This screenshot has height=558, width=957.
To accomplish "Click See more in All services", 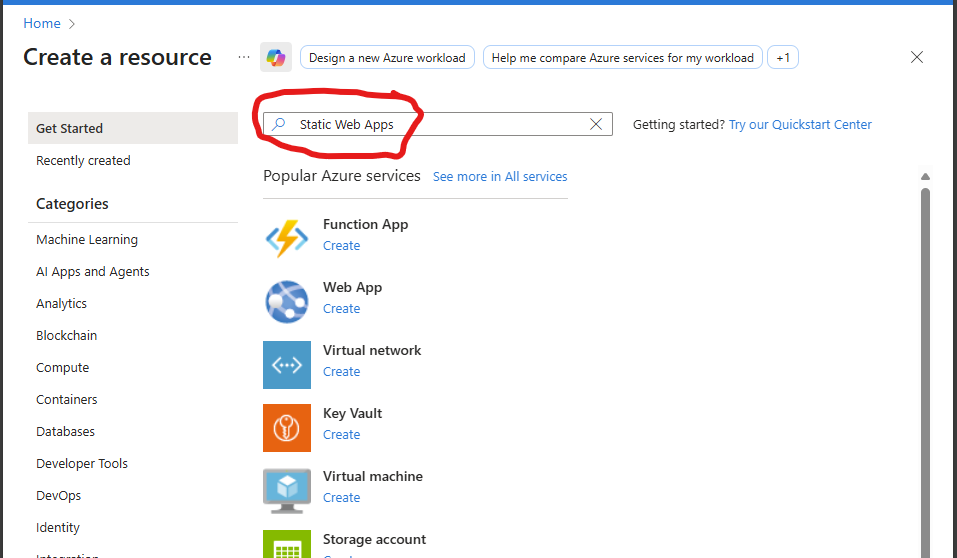I will pos(500,177).
